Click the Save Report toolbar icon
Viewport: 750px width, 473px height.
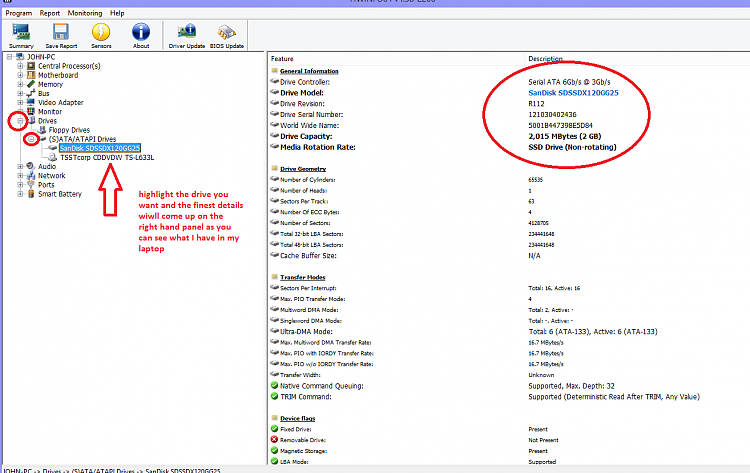61,36
